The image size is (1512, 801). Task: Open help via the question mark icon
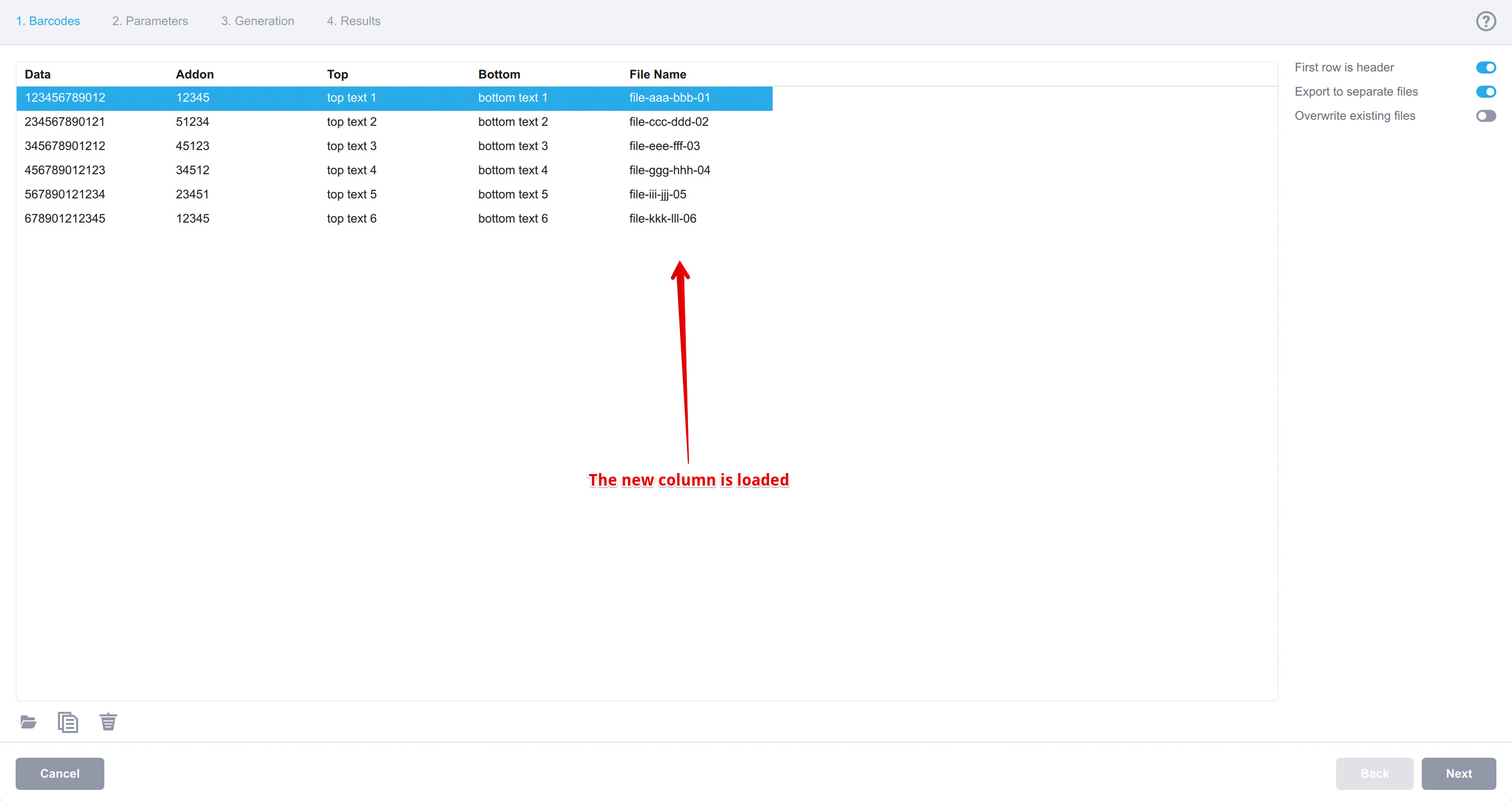tap(1486, 21)
